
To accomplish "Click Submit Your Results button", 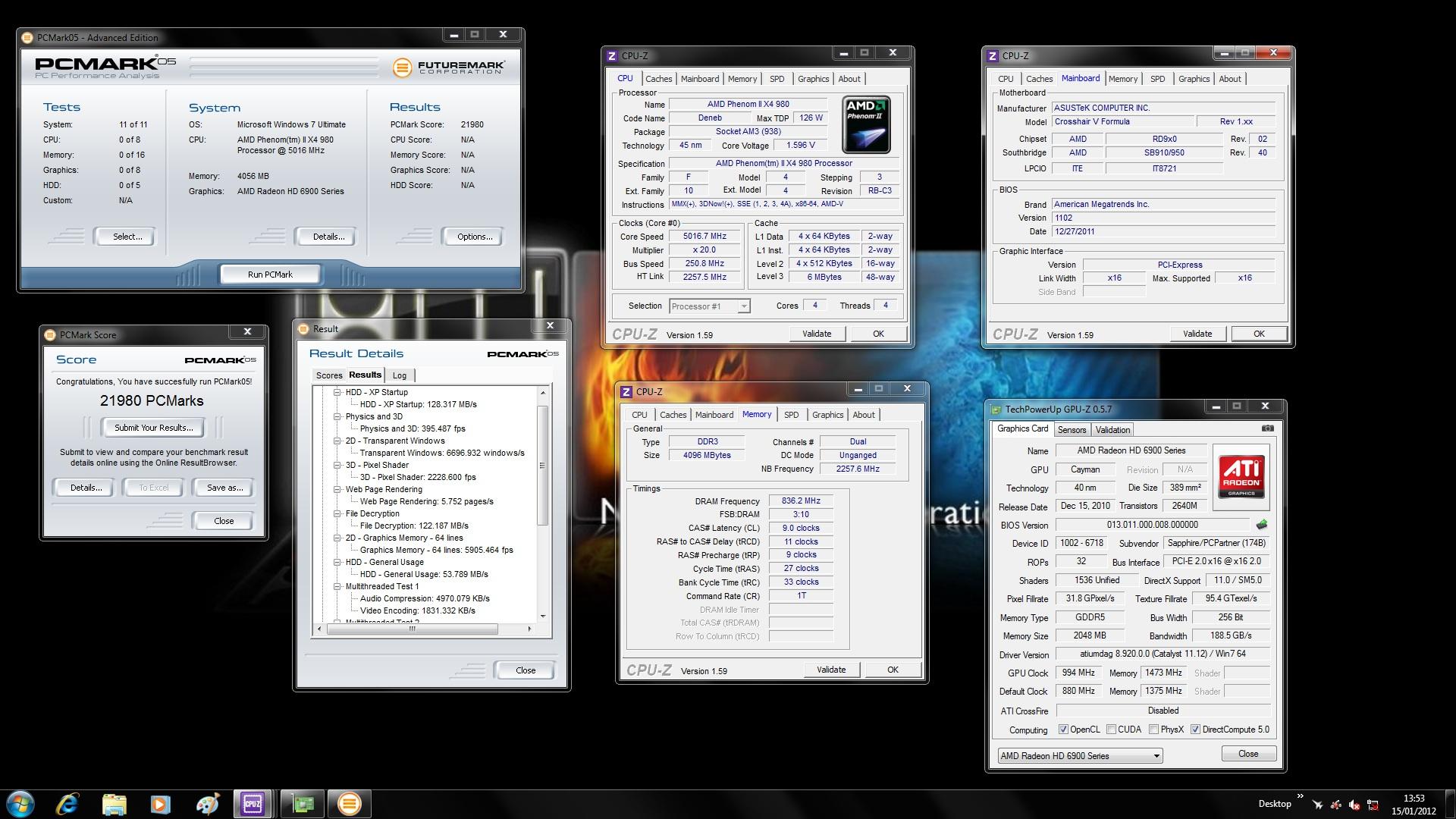I will [154, 428].
